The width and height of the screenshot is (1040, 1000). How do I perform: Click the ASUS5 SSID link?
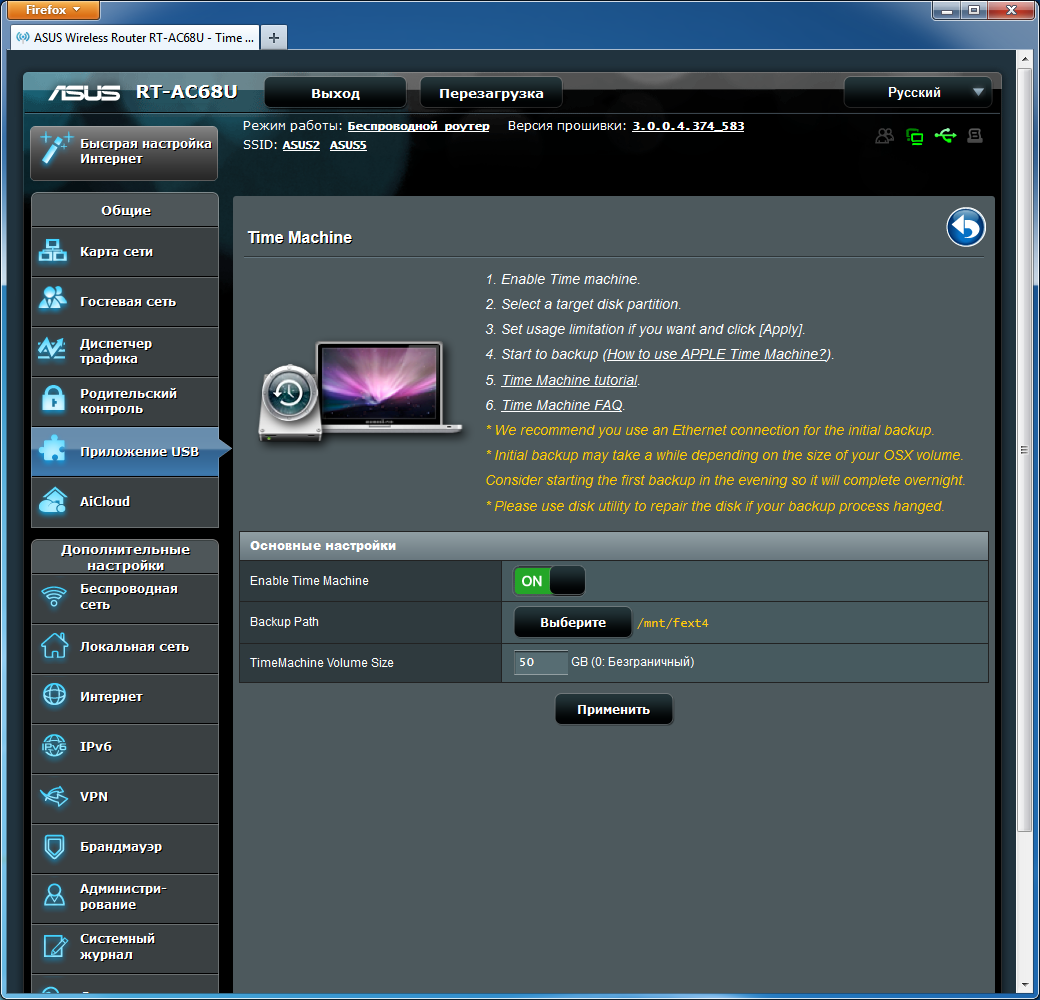(348, 145)
